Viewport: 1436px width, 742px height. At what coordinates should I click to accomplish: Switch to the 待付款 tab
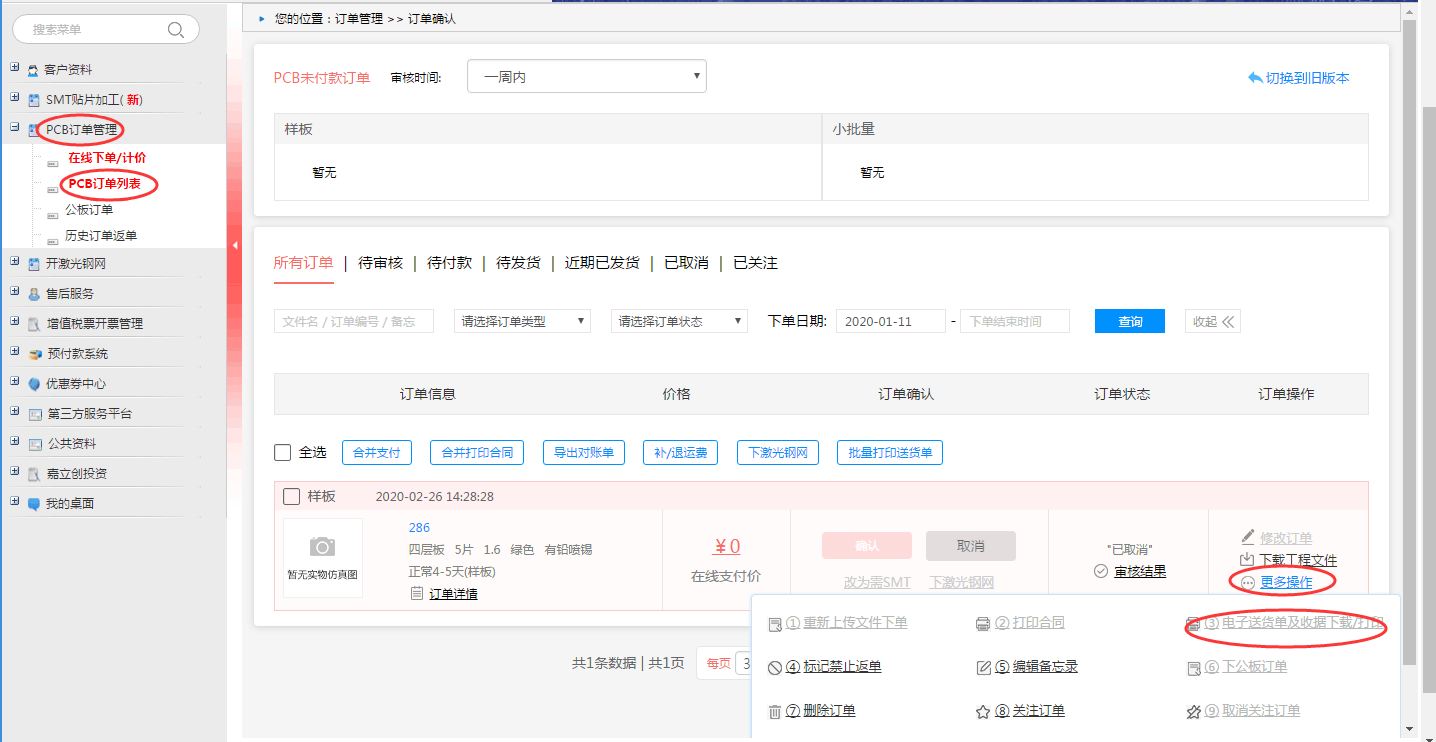(449, 263)
